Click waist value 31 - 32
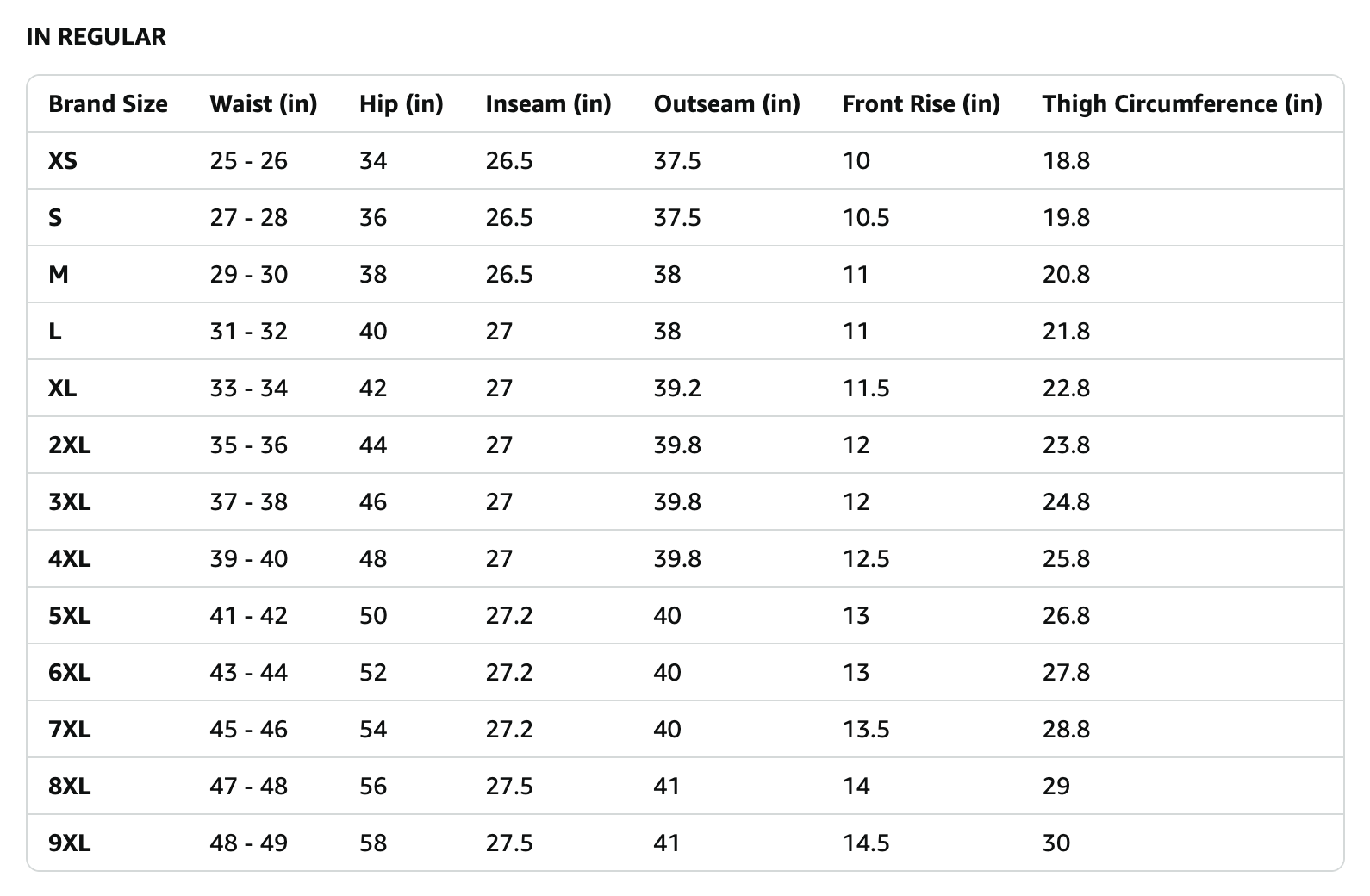Viewport: 1370px width, 896px height. click(248, 332)
